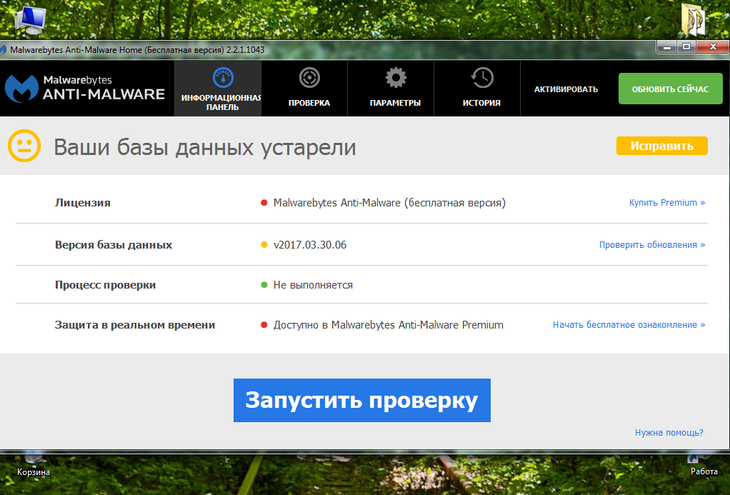The image size is (730, 495).
Task: Click the Ваши базы данных устарели heading
Action: (205, 147)
